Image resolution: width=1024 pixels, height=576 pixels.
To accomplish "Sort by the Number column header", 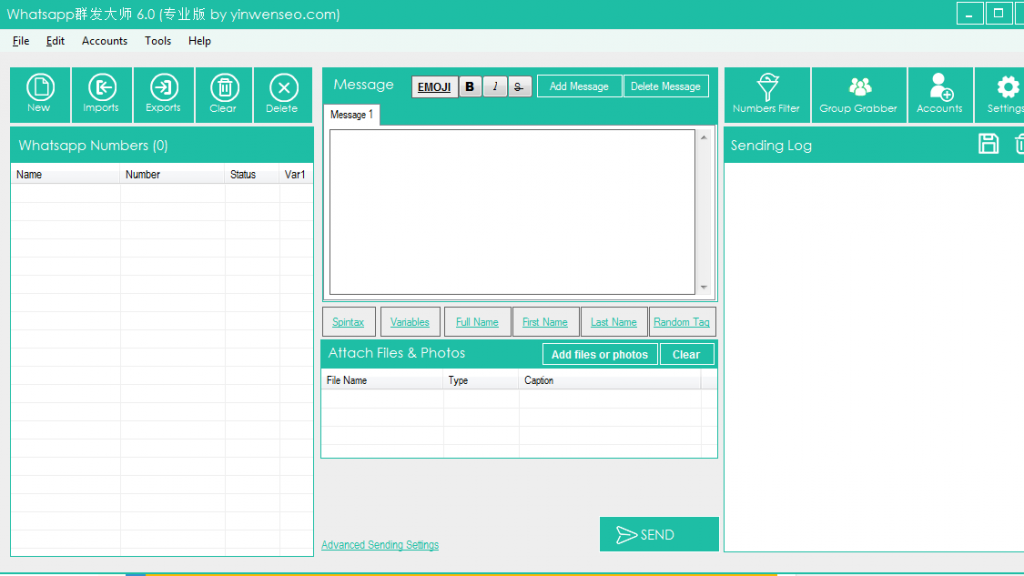I will (x=172, y=174).
